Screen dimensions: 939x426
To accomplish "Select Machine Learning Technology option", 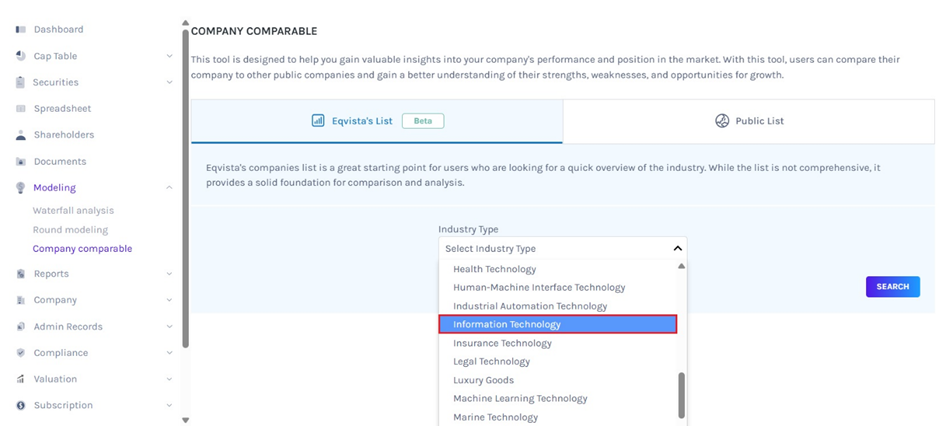I will pos(558,398).
